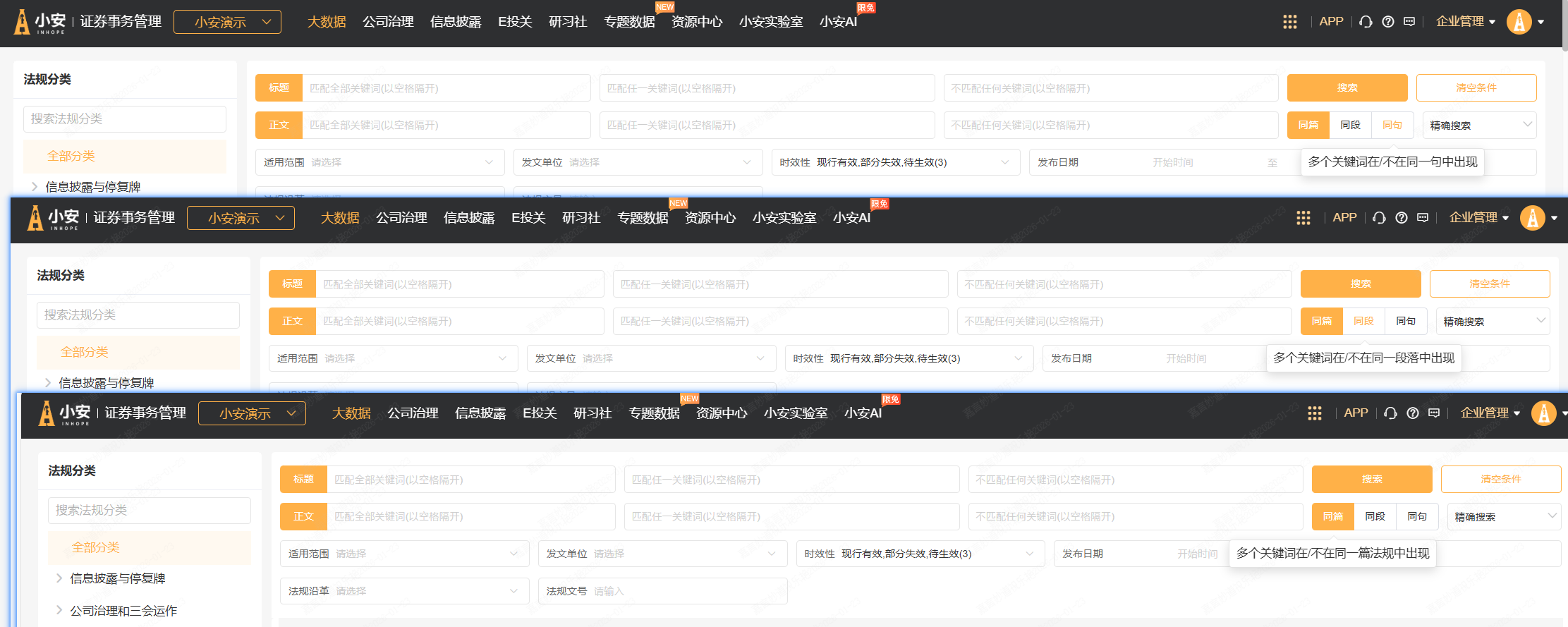Open 适用范围 dropdown in middle screenshot
Viewport: 1568px width, 627px height.
pyautogui.click(x=393, y=358)
